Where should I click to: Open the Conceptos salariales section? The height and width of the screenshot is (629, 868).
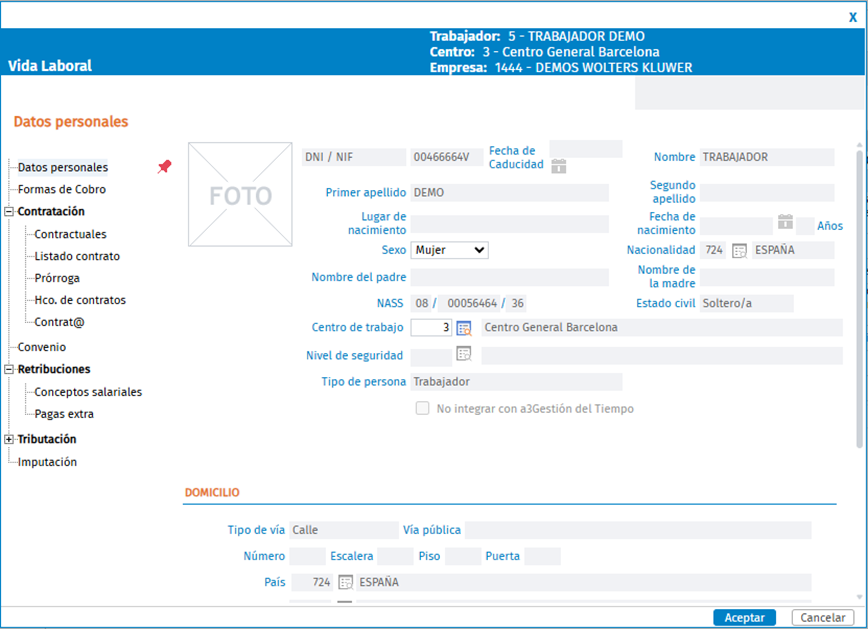coord(88,392)
